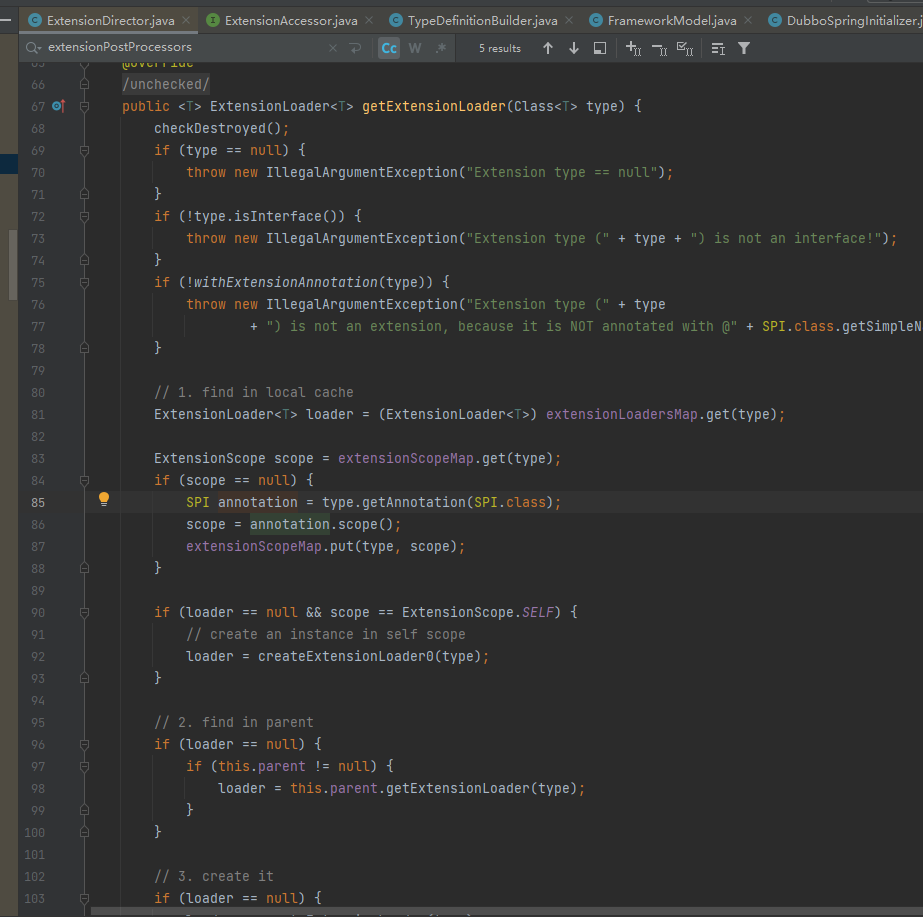The image size is (923, 917).
Task: Close the ExtensionDirector.java tab
Action: (x=186, y=20)
